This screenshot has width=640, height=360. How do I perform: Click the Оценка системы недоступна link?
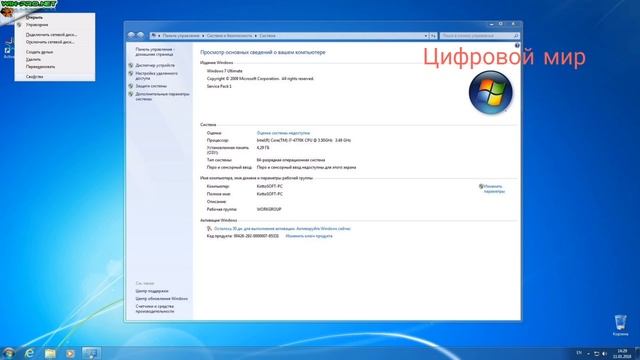click(x=283, y=133)
